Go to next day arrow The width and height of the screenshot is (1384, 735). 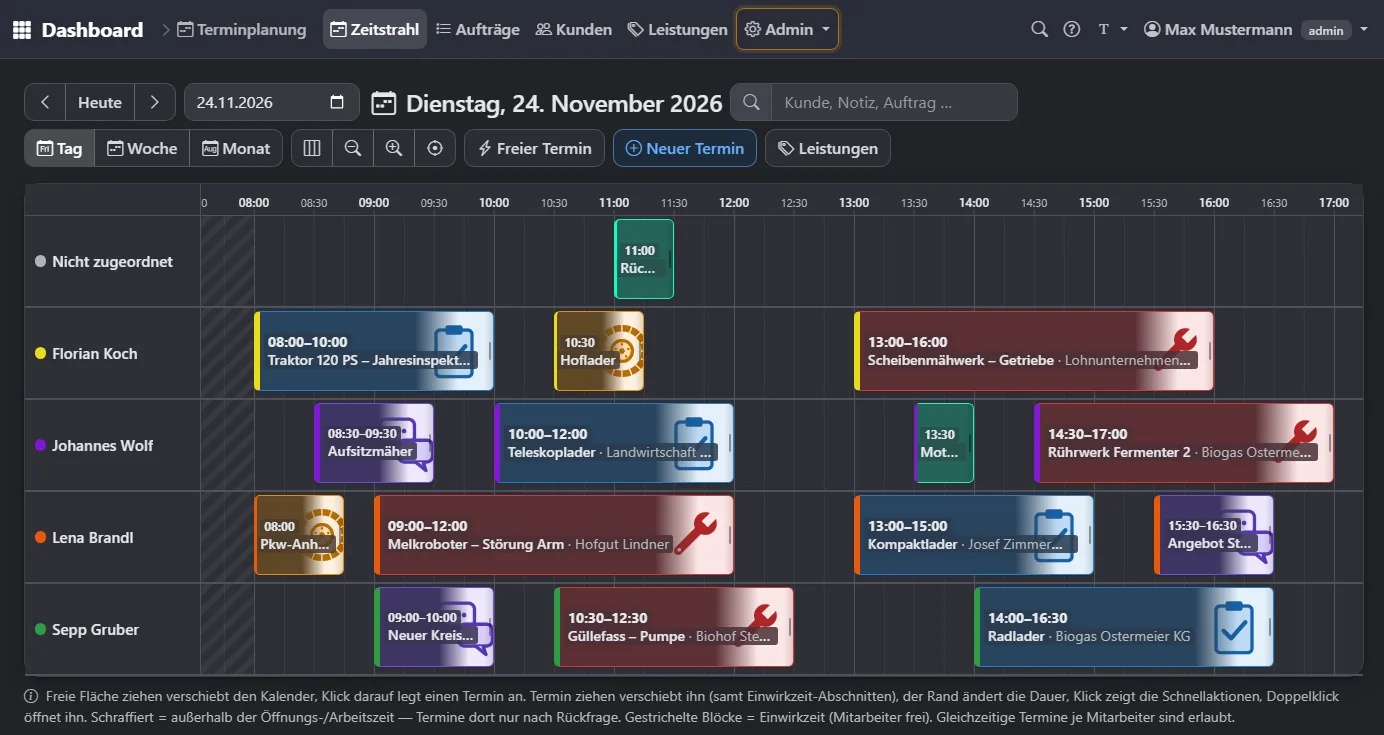click(x=154, y=102)
